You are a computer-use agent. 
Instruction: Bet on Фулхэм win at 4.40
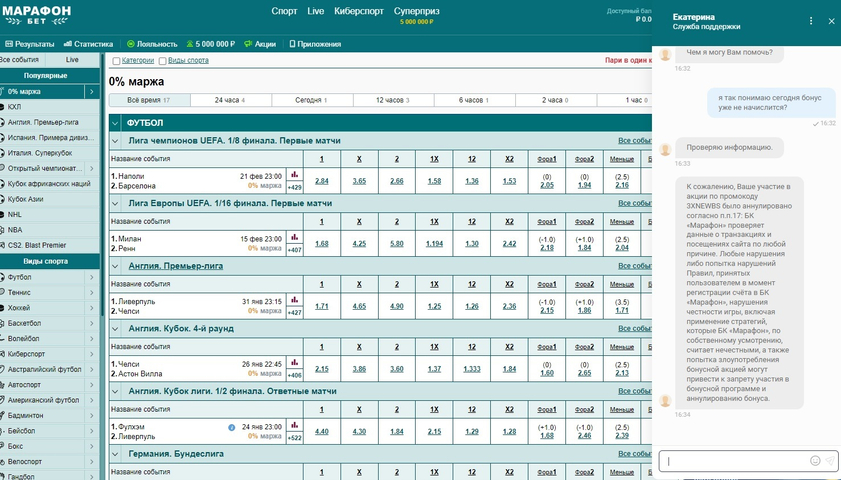point(322,432)
